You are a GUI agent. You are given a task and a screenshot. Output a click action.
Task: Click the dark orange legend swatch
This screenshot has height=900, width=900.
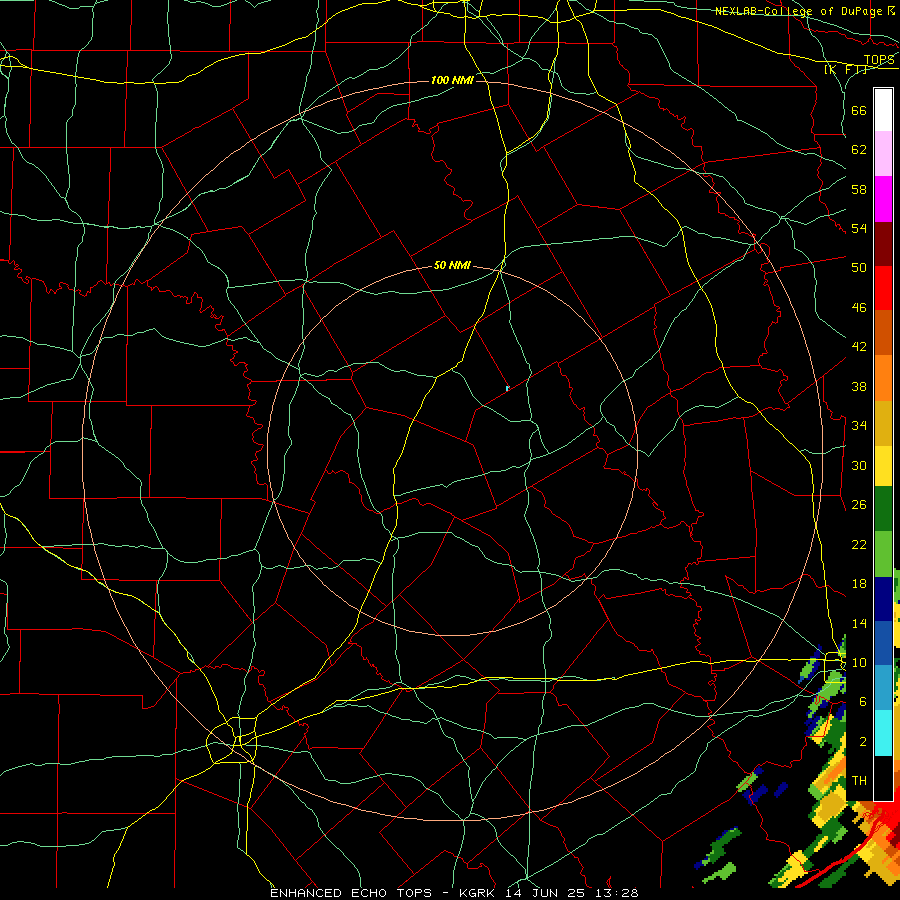(883, 332)
